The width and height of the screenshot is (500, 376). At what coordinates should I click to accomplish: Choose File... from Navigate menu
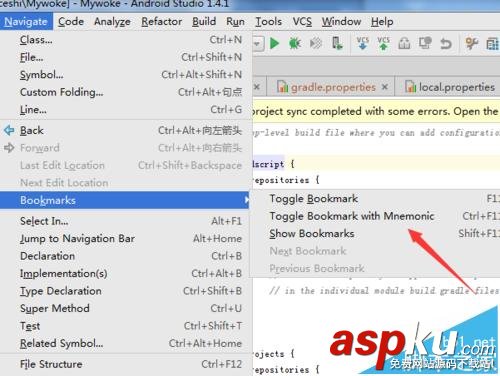[x=125, y=57]
